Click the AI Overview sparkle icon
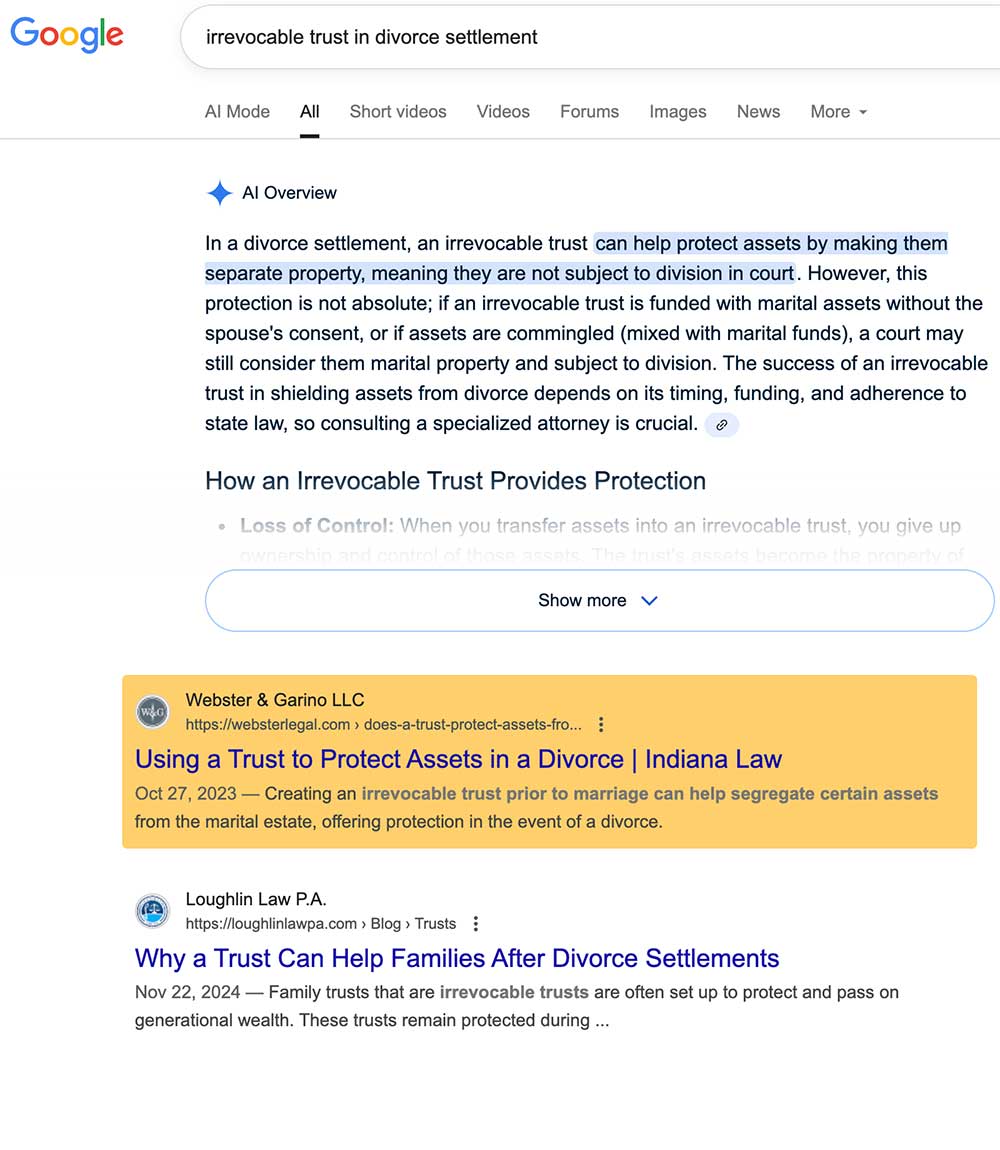 tap(219, 193)
